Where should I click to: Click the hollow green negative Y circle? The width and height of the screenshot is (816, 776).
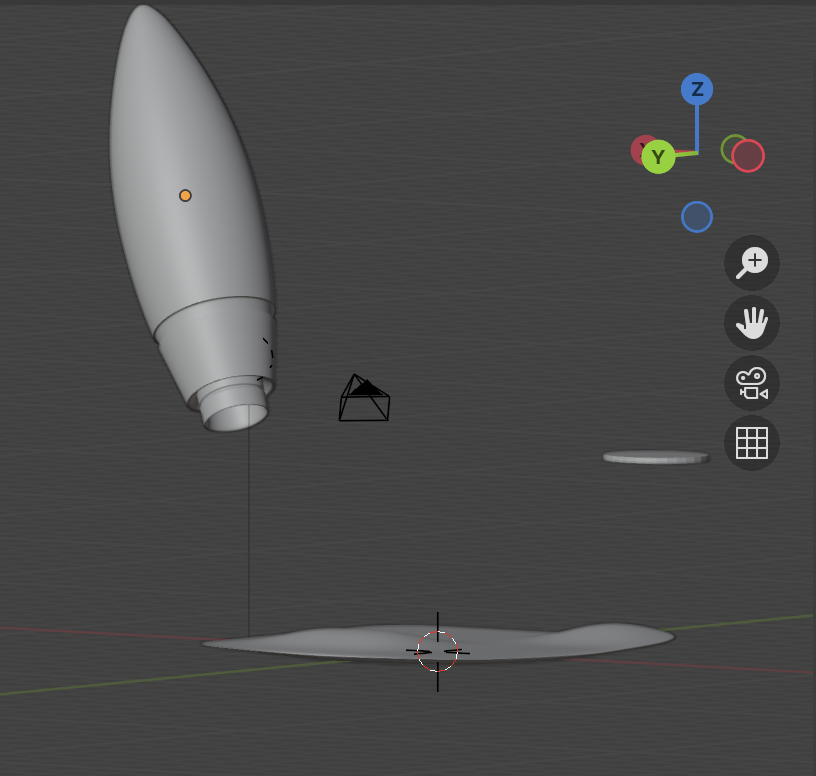click(734, 148)
